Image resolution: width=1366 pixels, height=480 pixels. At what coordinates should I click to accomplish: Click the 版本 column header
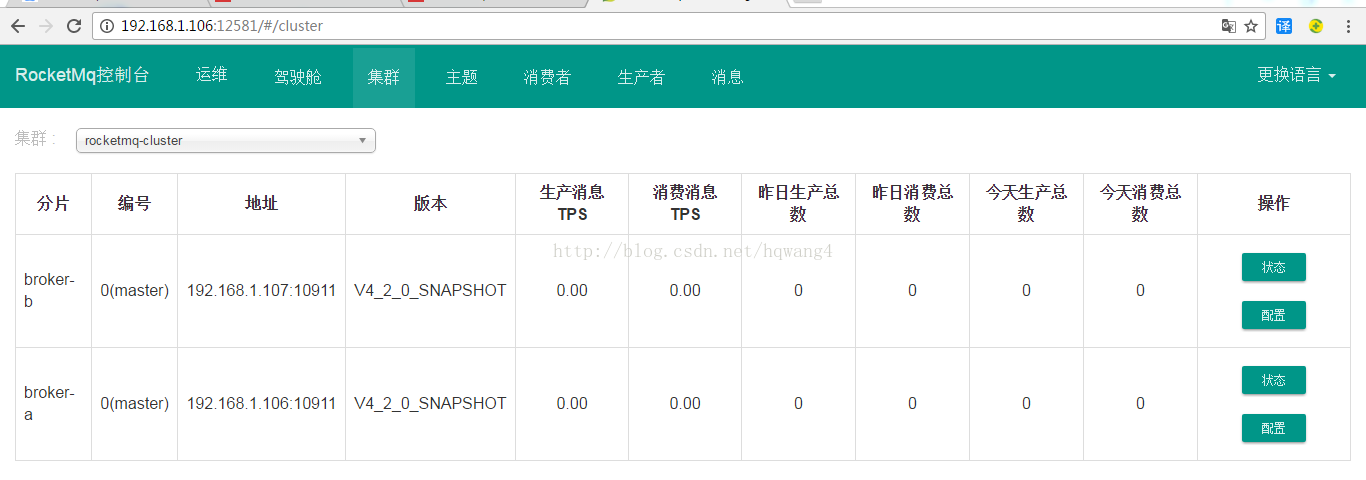pyautogui.click(x=430, y=204)
